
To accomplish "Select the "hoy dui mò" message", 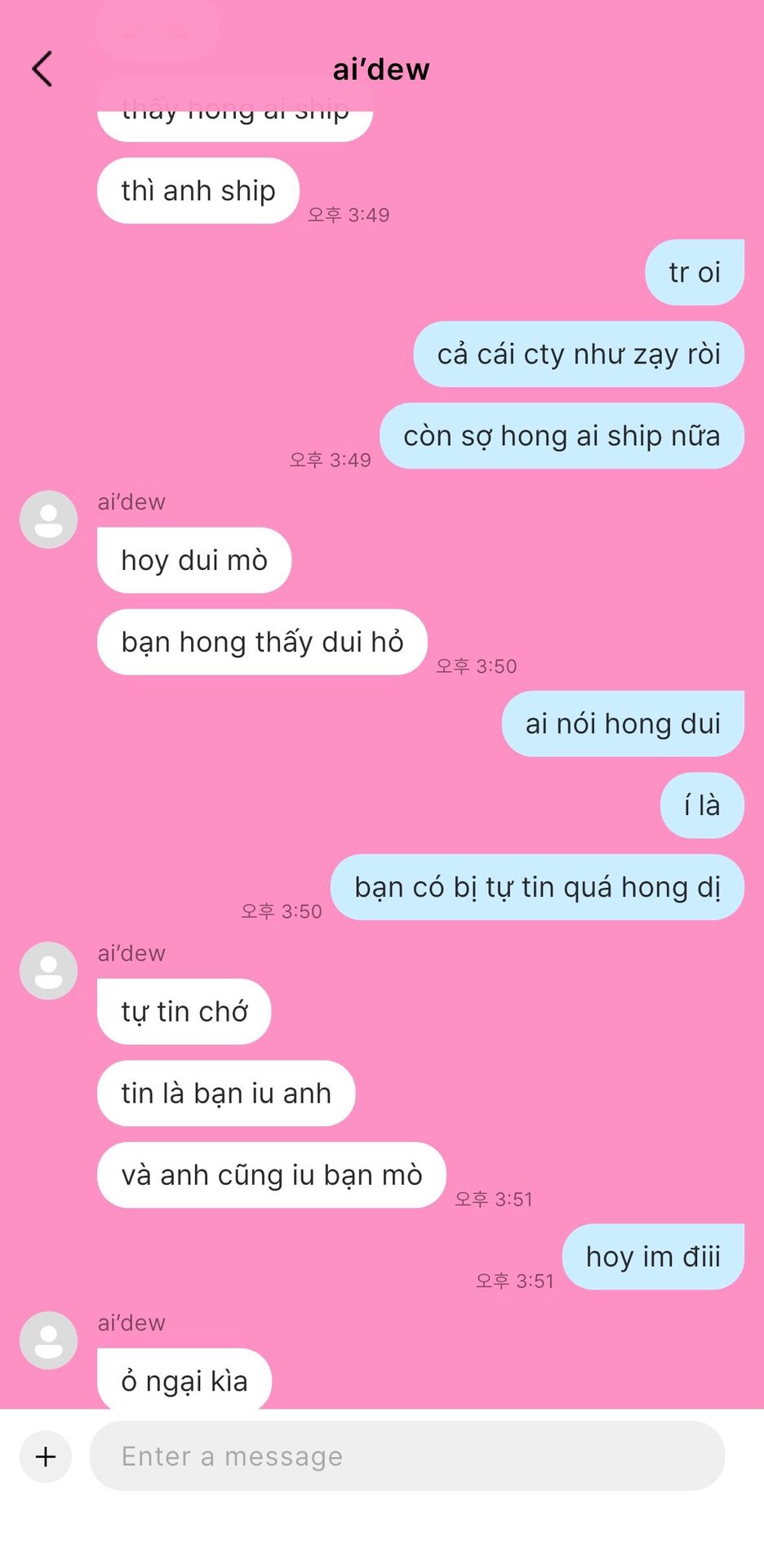I will (x=194, y=560).
